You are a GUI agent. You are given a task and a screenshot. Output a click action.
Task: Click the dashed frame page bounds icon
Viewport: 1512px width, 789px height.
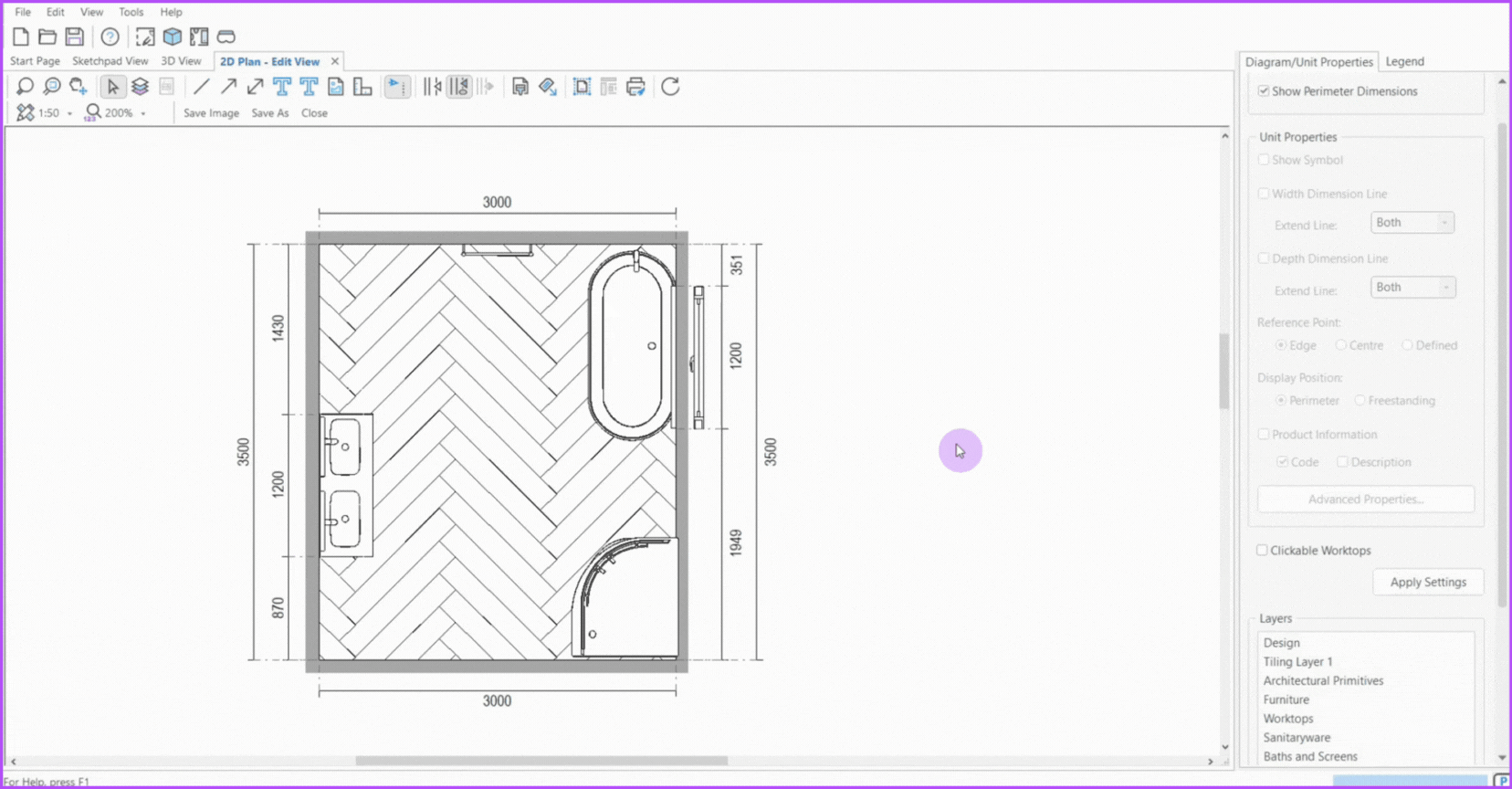click(582, 87)
